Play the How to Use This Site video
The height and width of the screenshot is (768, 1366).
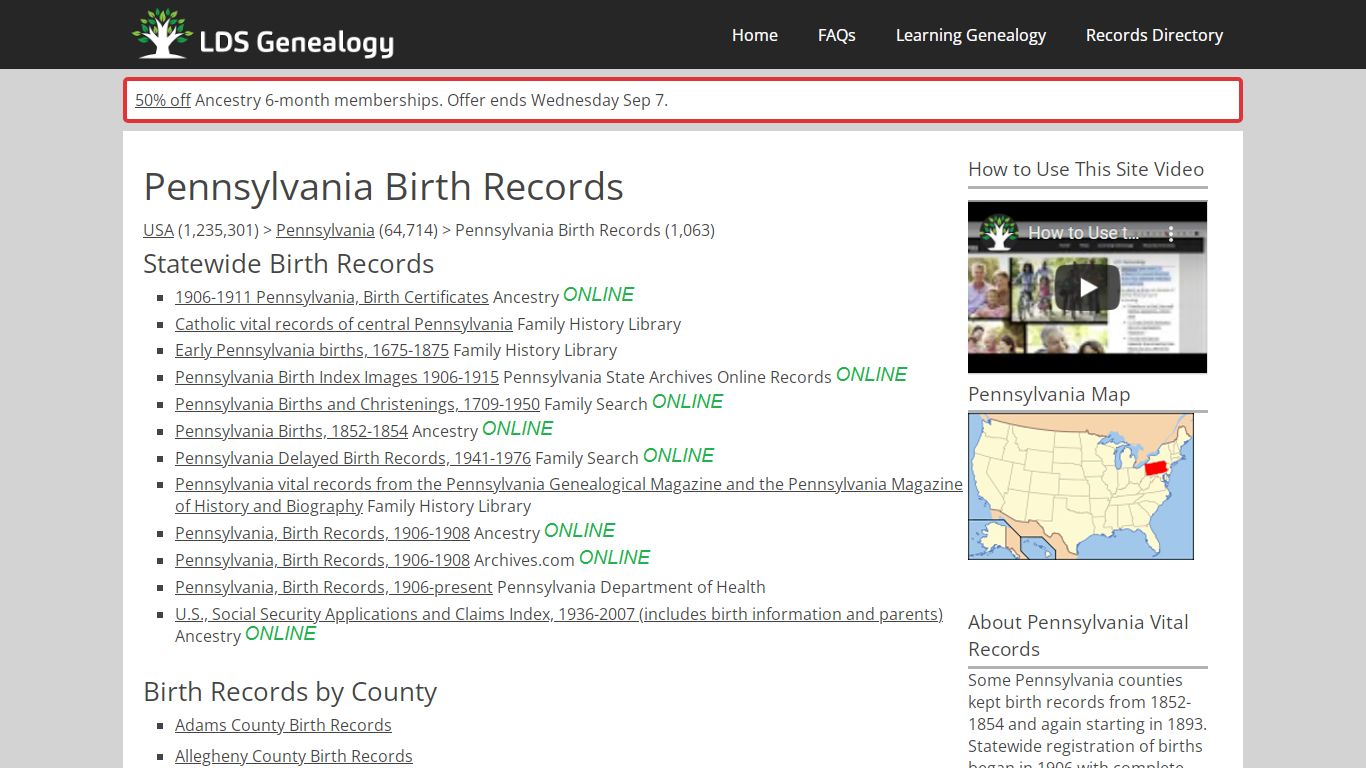click(x=1087, y=288)
